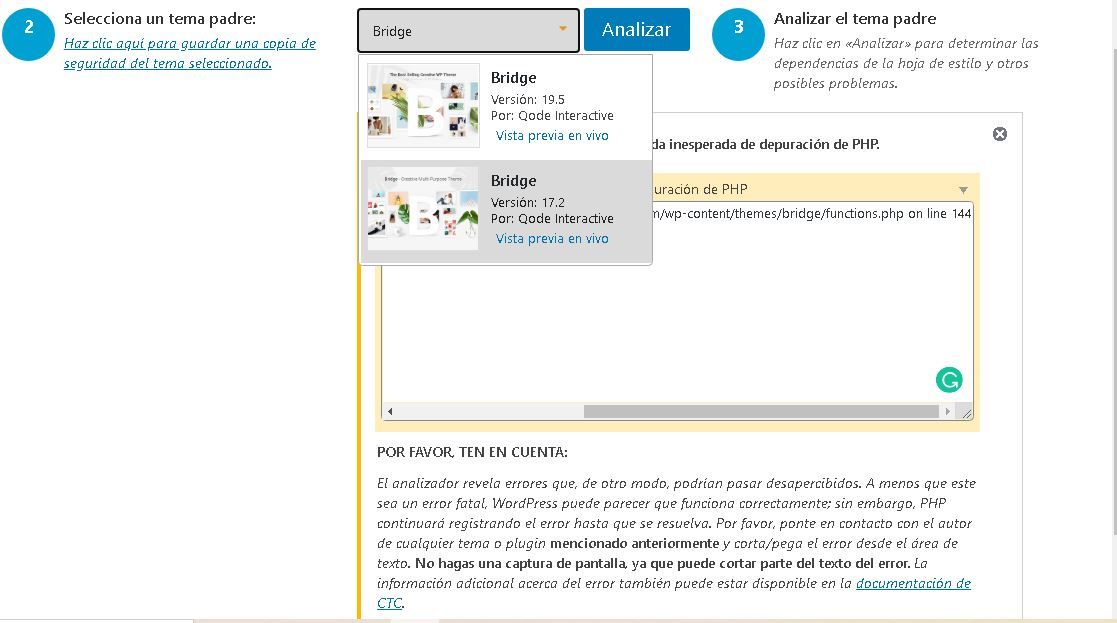Click the "Versión: 17.2" text
This screenshot has height=623, width=1117.
click(x=528, y=203)
